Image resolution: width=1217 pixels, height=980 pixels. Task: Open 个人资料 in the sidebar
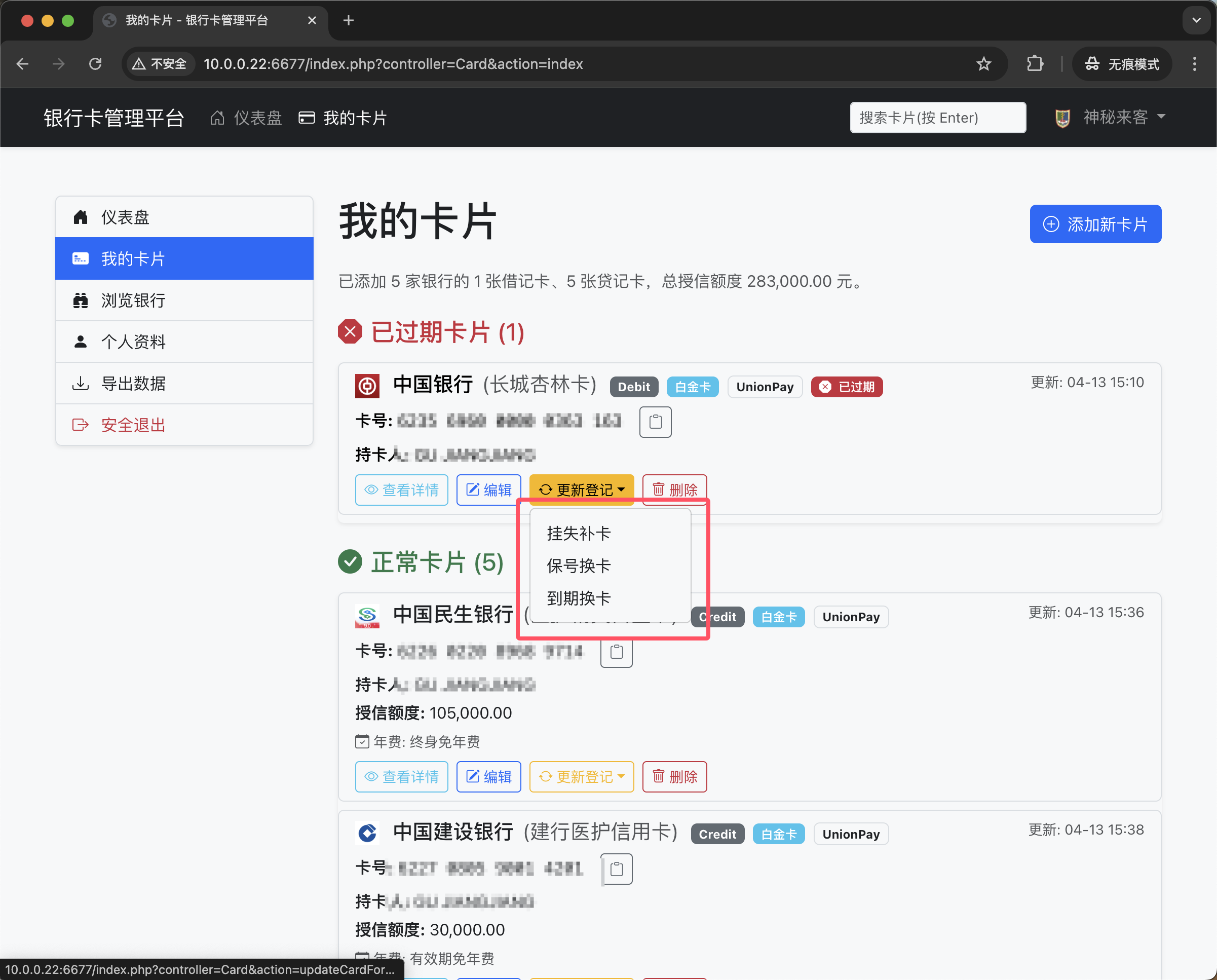tap(184, 342)
